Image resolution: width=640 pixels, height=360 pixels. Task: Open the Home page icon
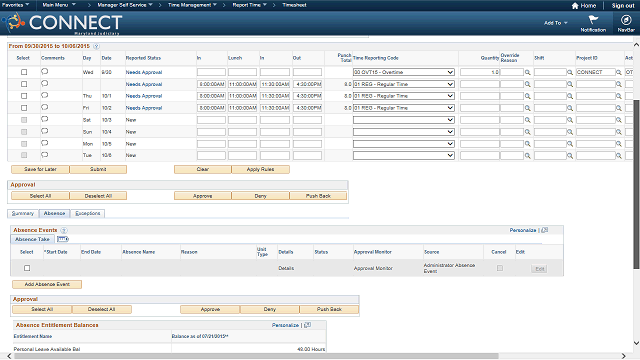pyautogui.click(x=575, y=6)
